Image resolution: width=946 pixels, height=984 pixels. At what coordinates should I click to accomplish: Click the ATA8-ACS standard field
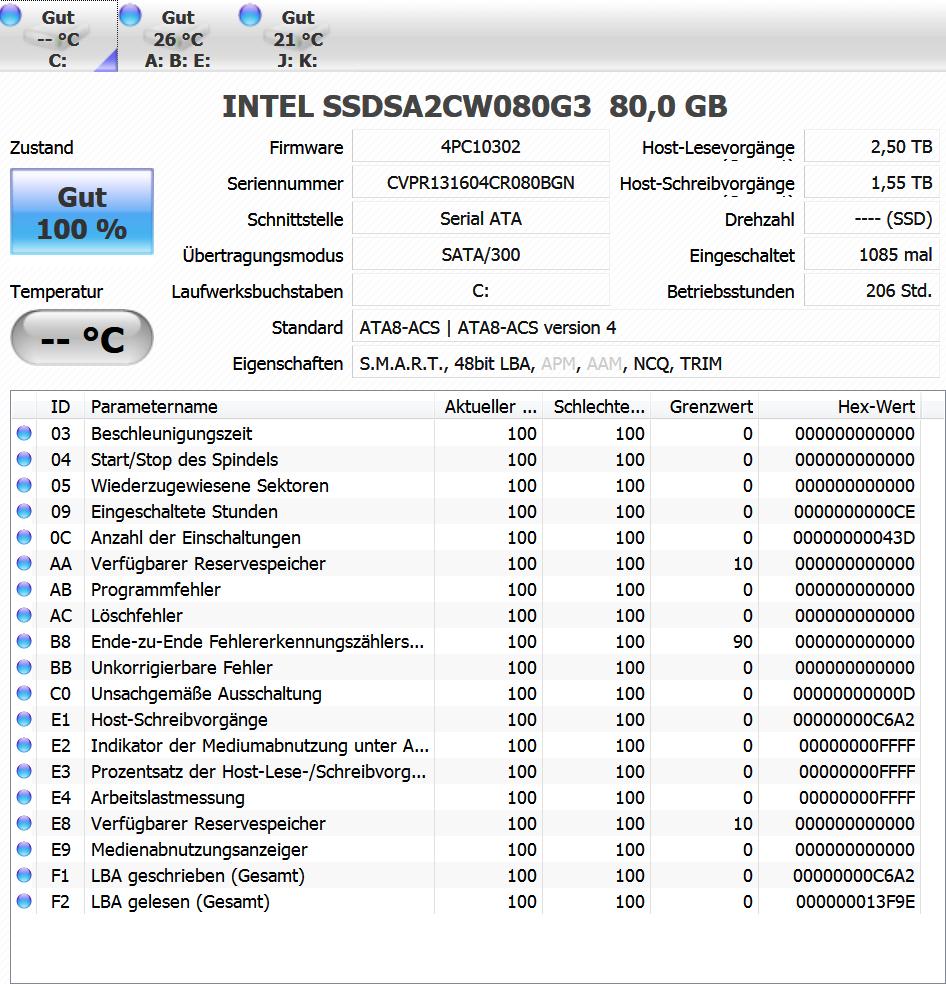pos(646,327)
